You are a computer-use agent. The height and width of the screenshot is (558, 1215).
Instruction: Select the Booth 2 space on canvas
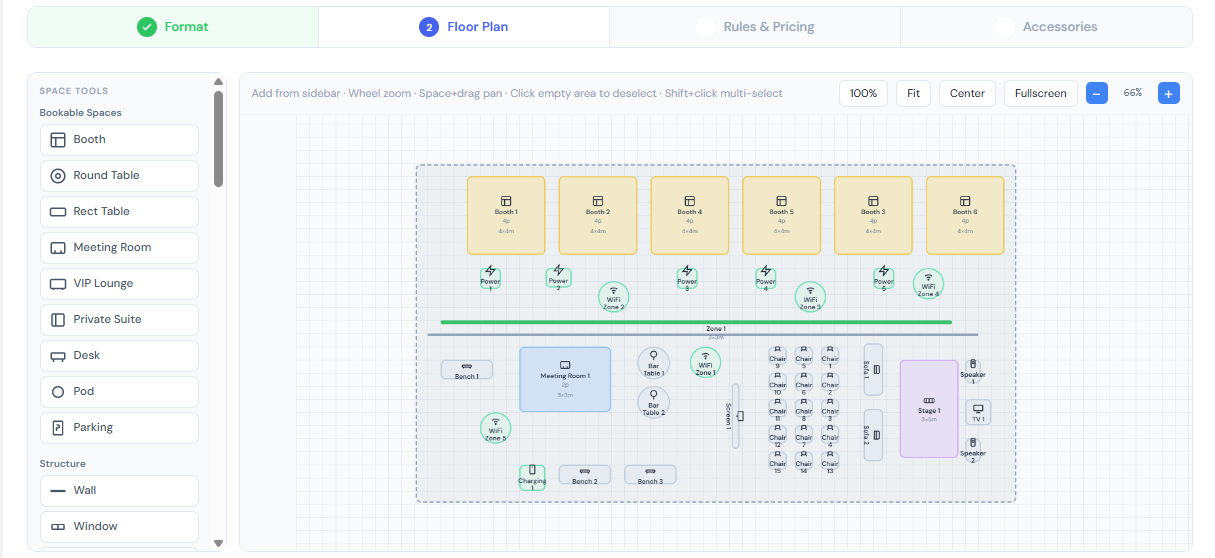click(x=598, y=215)
